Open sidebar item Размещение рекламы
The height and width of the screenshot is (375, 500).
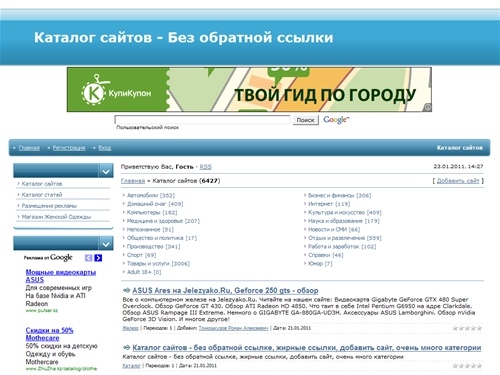click(x=49, y=206)
